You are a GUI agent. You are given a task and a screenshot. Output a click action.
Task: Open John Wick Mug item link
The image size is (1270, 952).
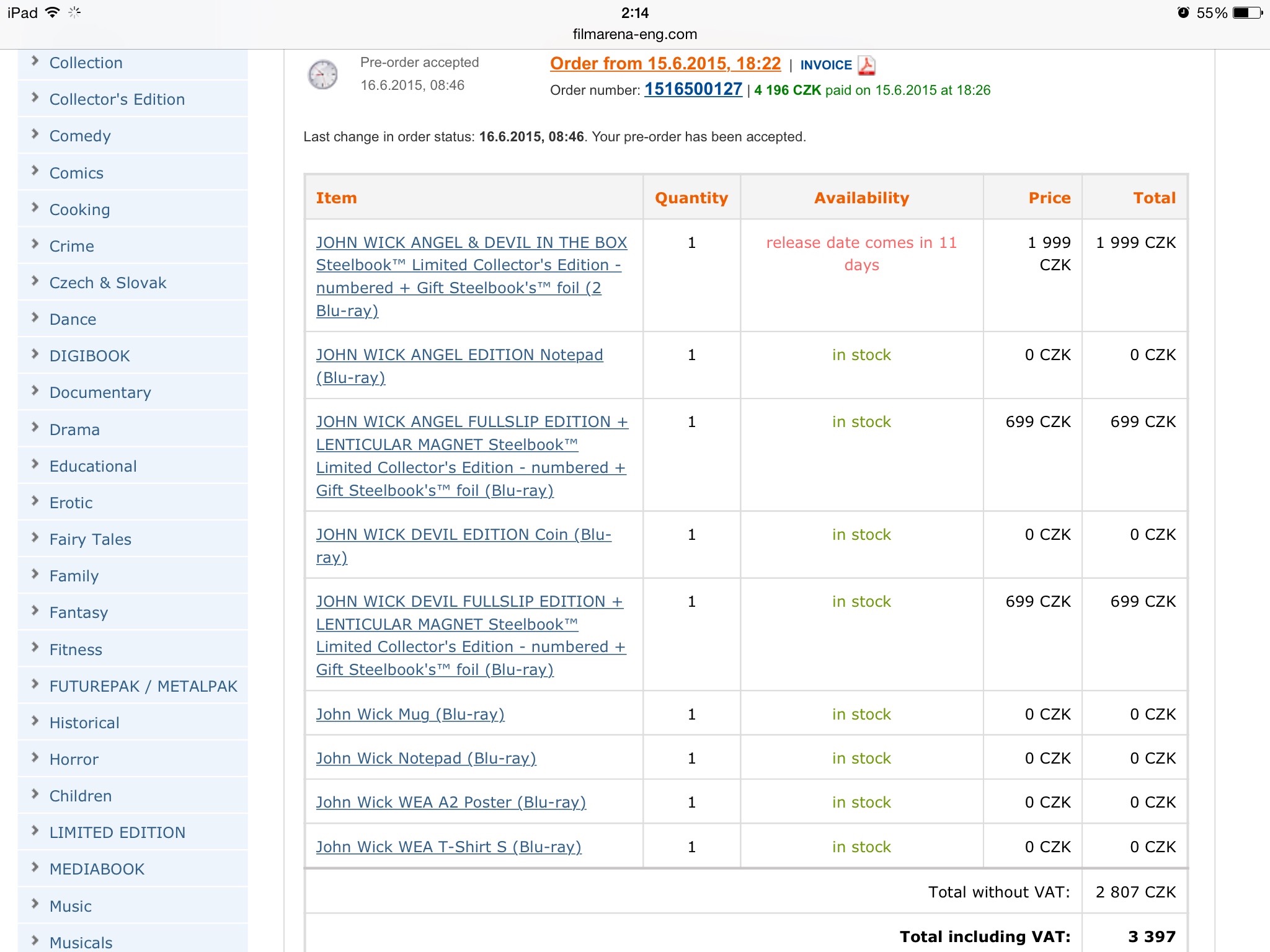click(410, 714)
